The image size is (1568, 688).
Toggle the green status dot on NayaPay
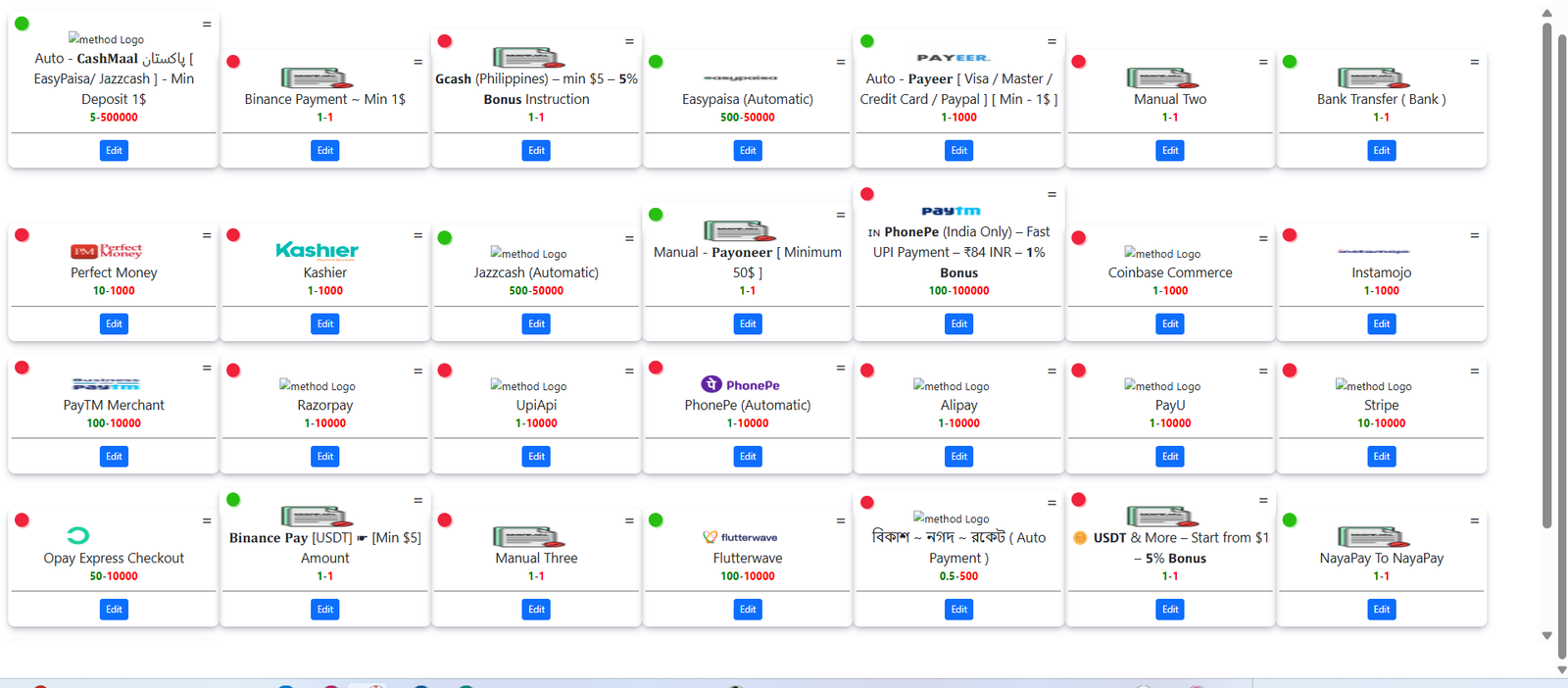coord(1290,520)
